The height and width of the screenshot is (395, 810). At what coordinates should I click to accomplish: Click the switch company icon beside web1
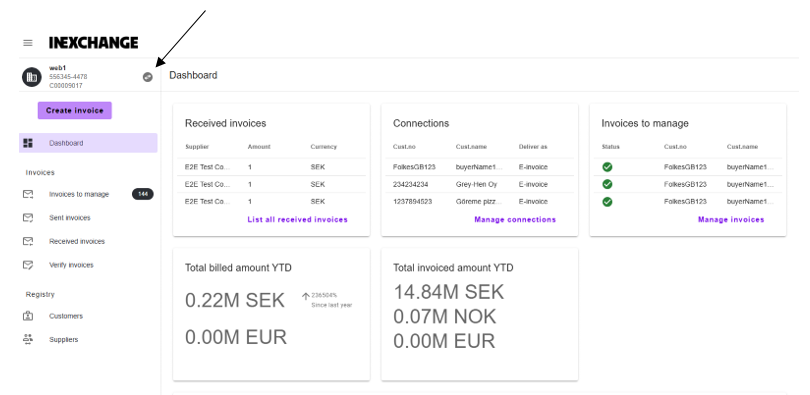[148, 77]
